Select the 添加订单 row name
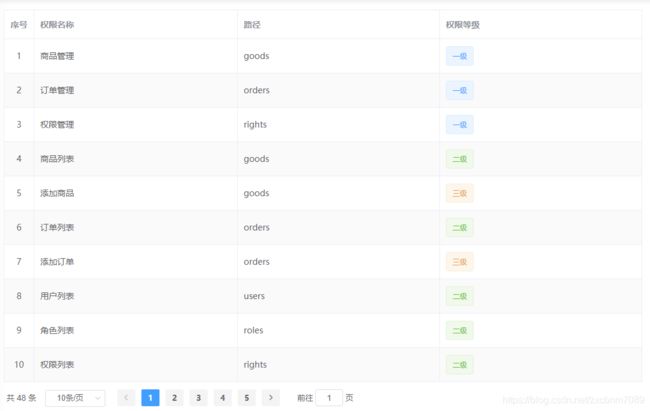Viewport: 650px width, 411px height. tap(57, 262)
